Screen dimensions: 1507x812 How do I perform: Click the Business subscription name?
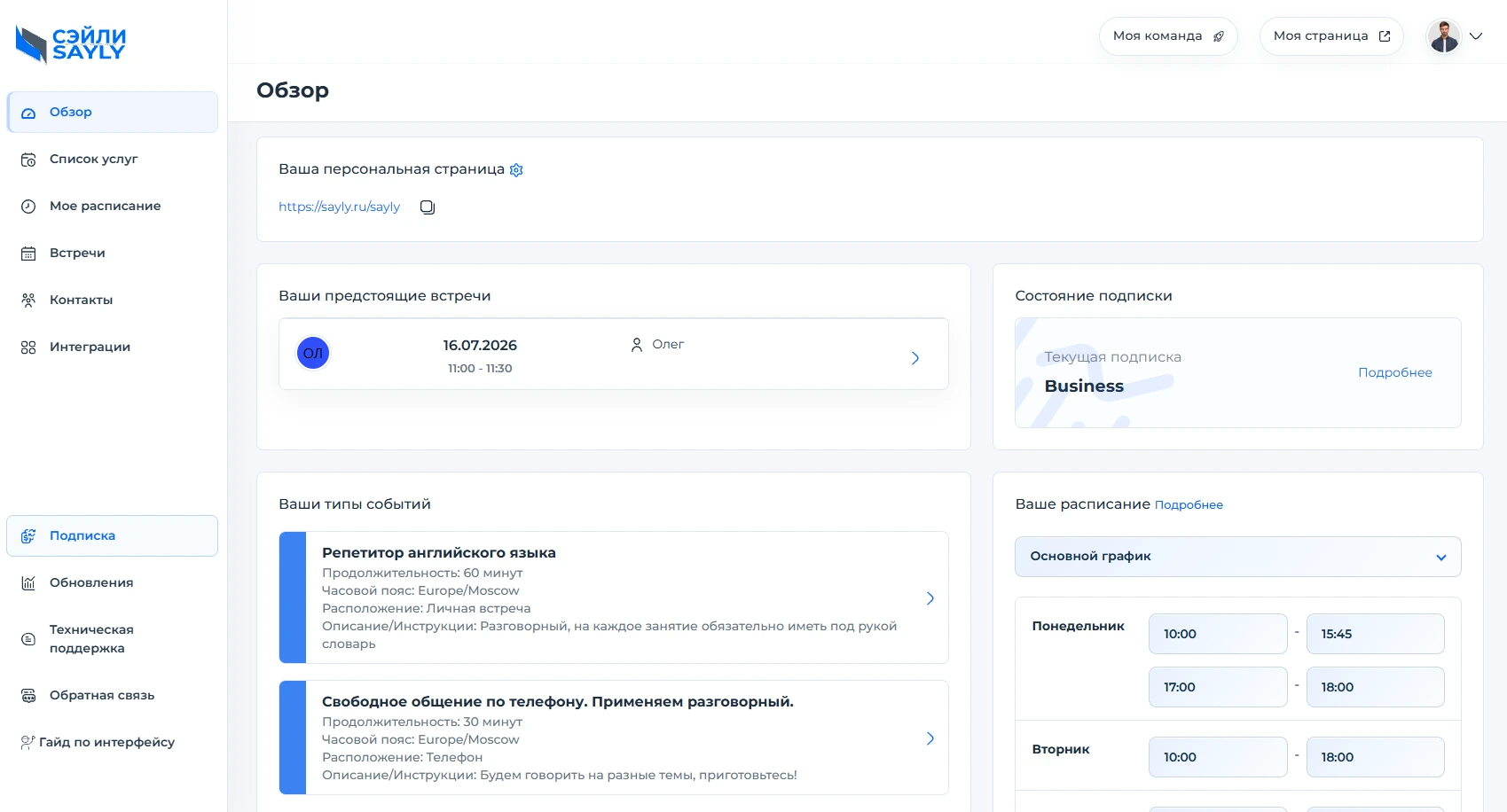(1084, 386)
